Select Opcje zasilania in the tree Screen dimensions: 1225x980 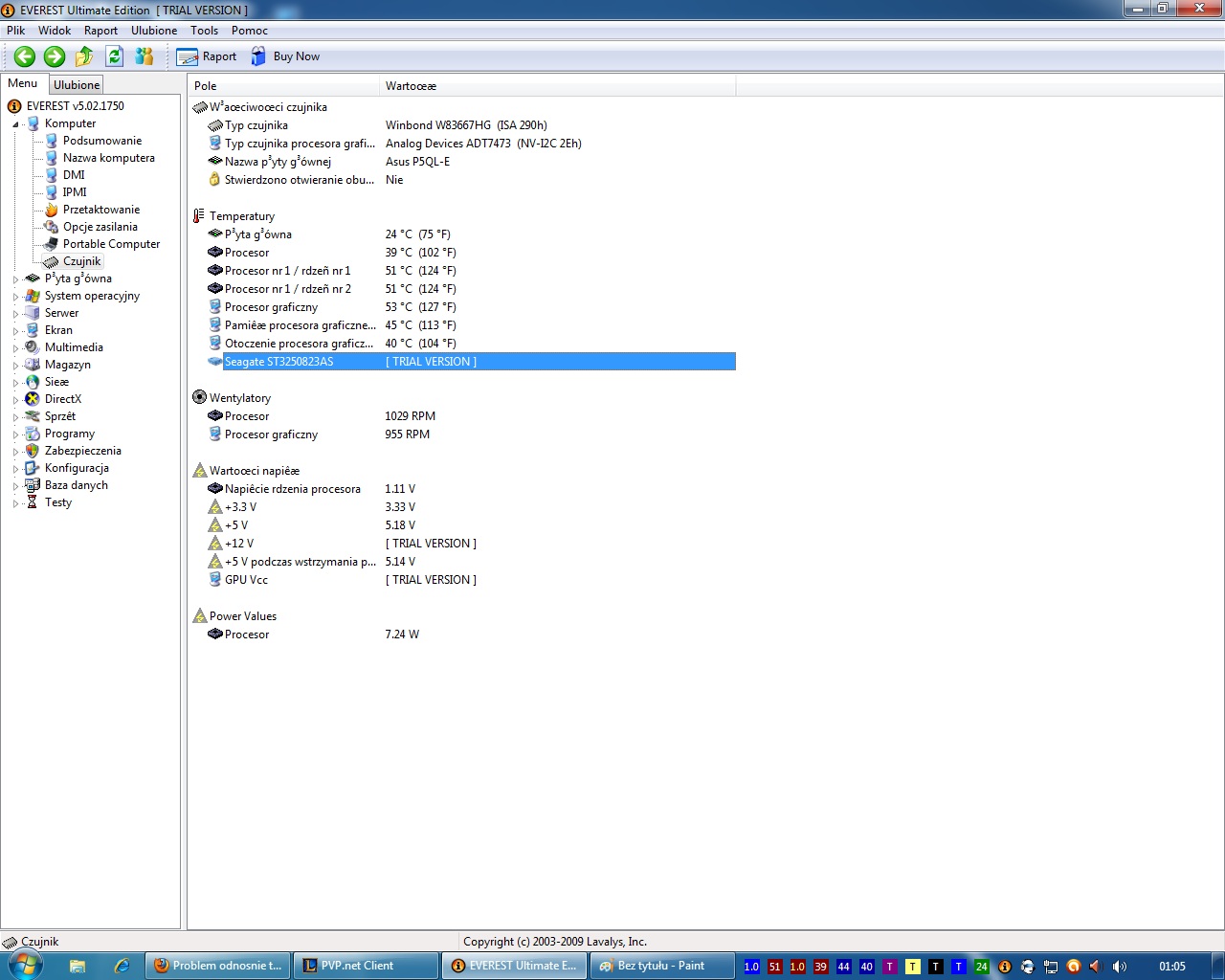click(x=100, y=227)
